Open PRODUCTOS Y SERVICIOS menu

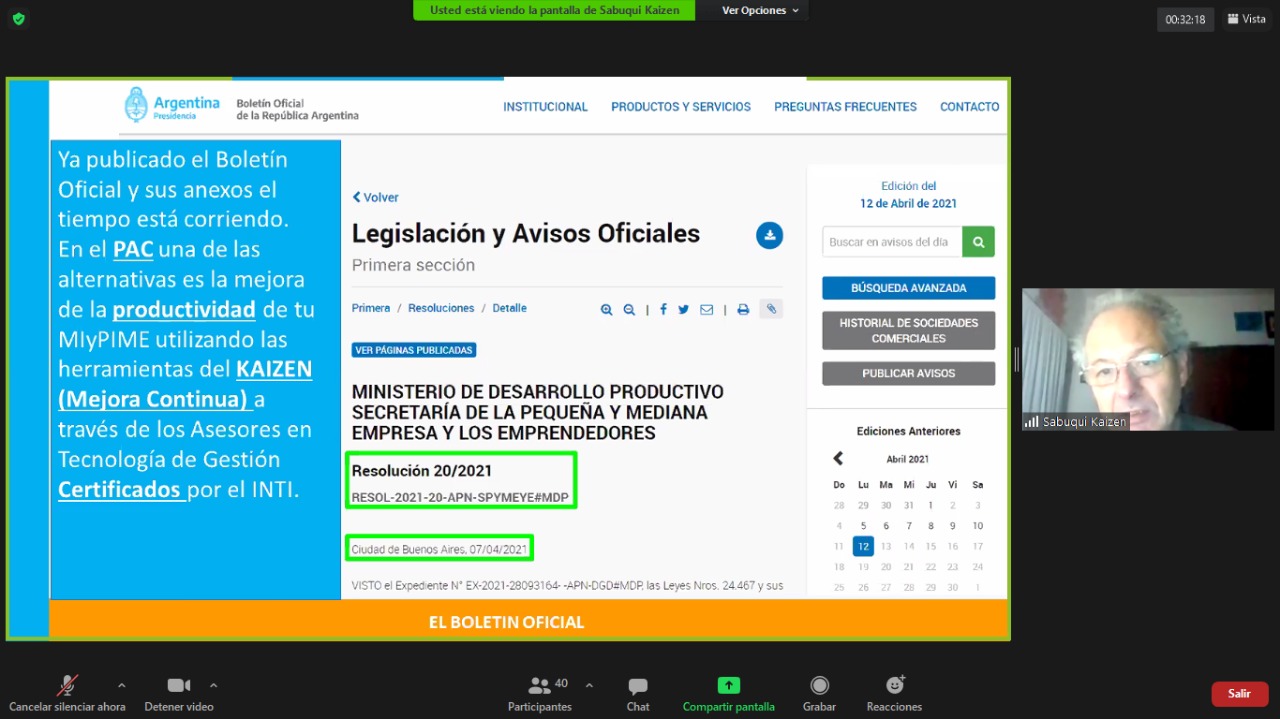(x=681, y=107)
